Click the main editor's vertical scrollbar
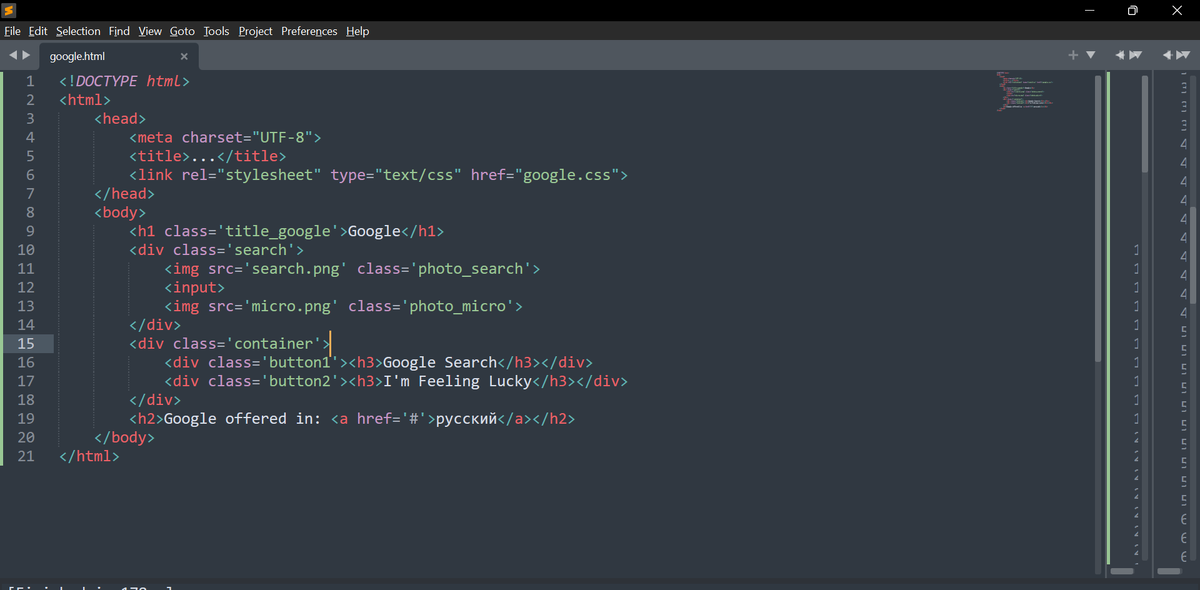Screen dimensions: 1200x590 tap(1096, 218)
